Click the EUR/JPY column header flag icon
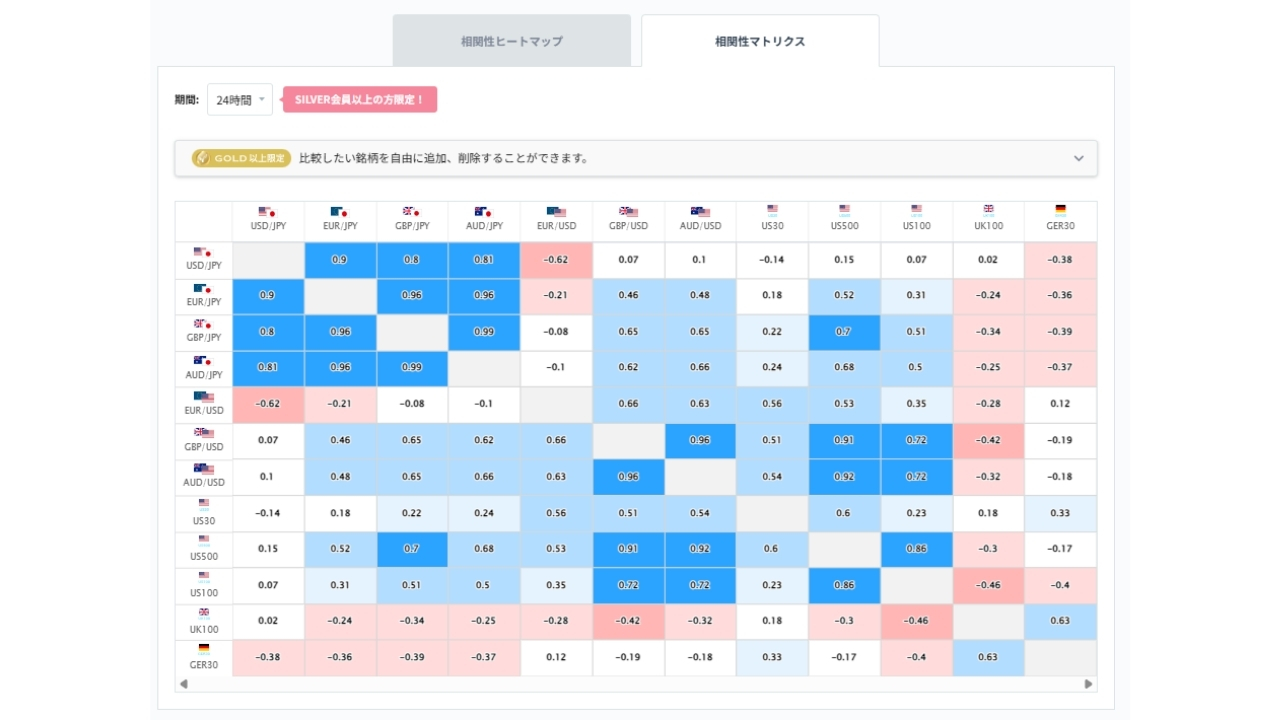Screen dimensions: 1280x720 340,212
